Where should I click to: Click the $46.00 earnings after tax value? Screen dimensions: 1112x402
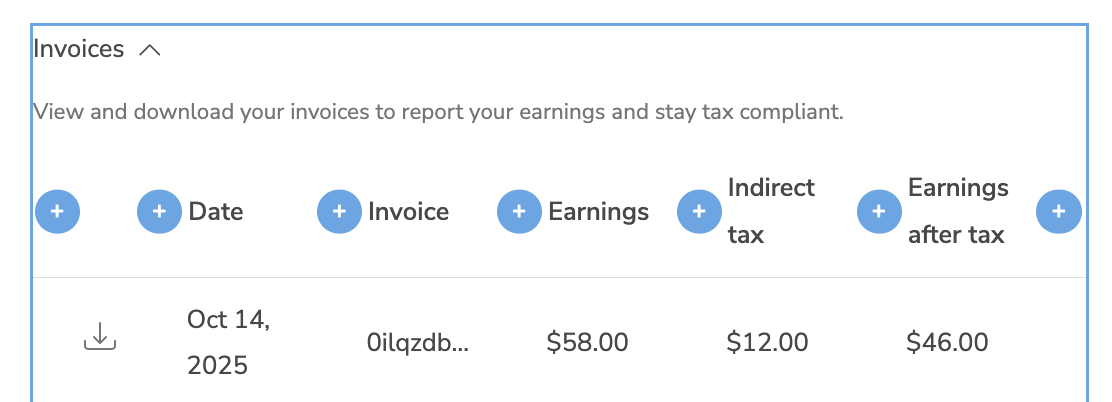(947, 343)
